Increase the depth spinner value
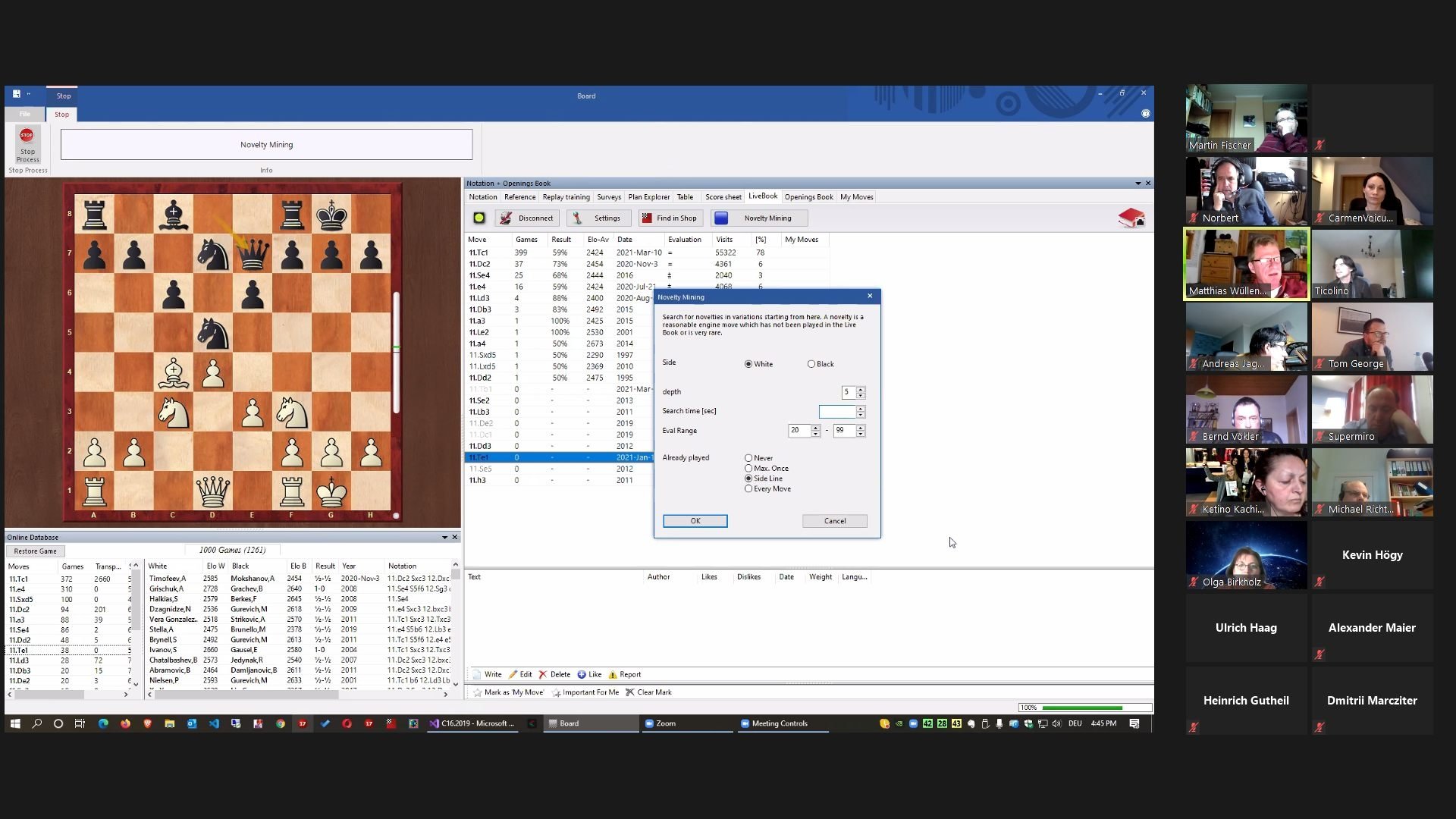Screen dimensions: 1456x819 (x=861, y=390)
